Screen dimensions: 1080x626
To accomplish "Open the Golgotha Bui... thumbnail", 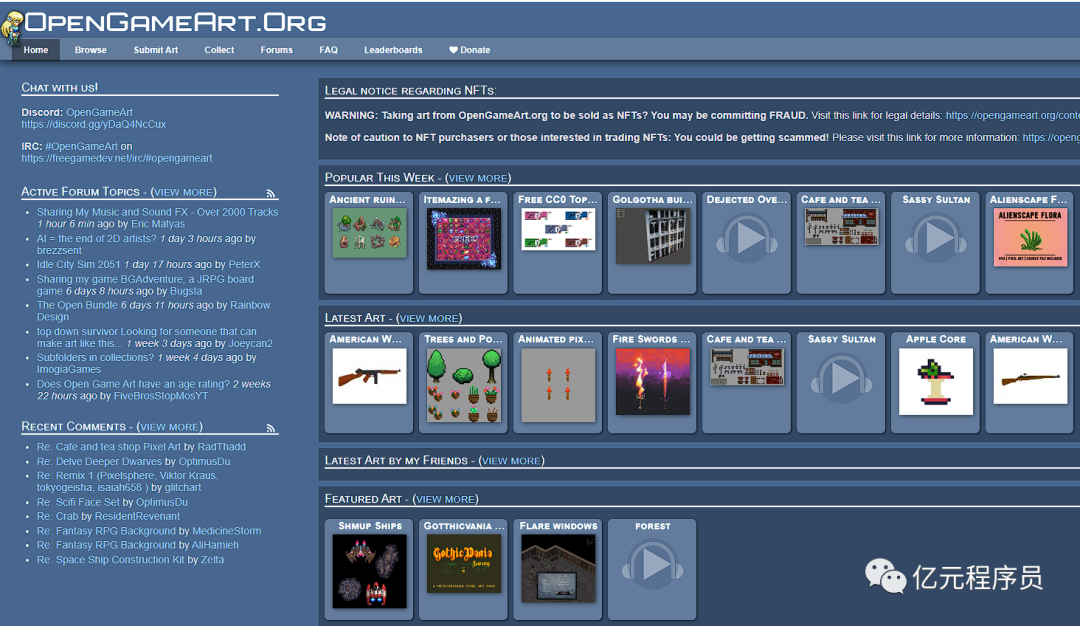I will point(652,237).
